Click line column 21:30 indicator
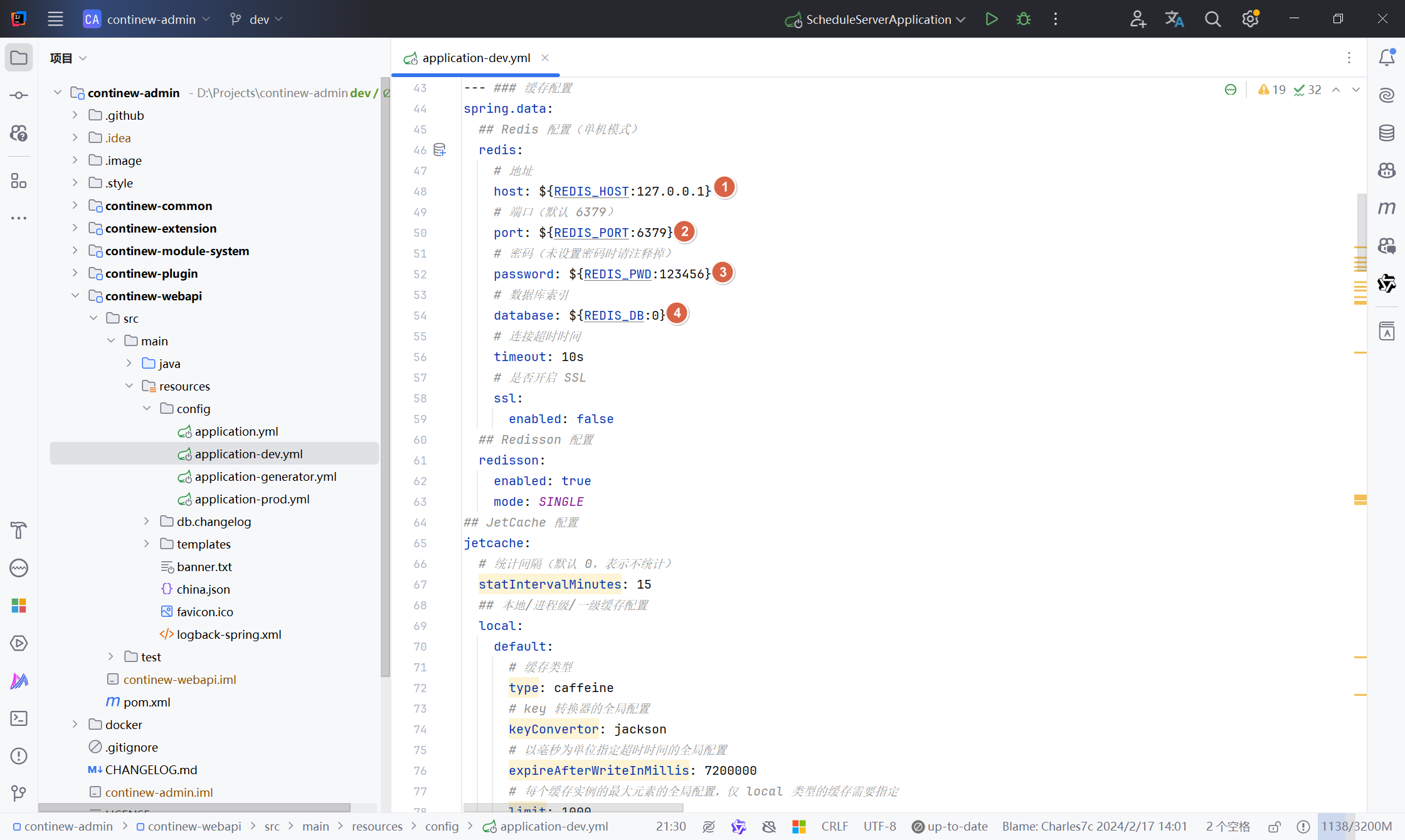This screenshot has height=840, width=1405. pos(671,827)
